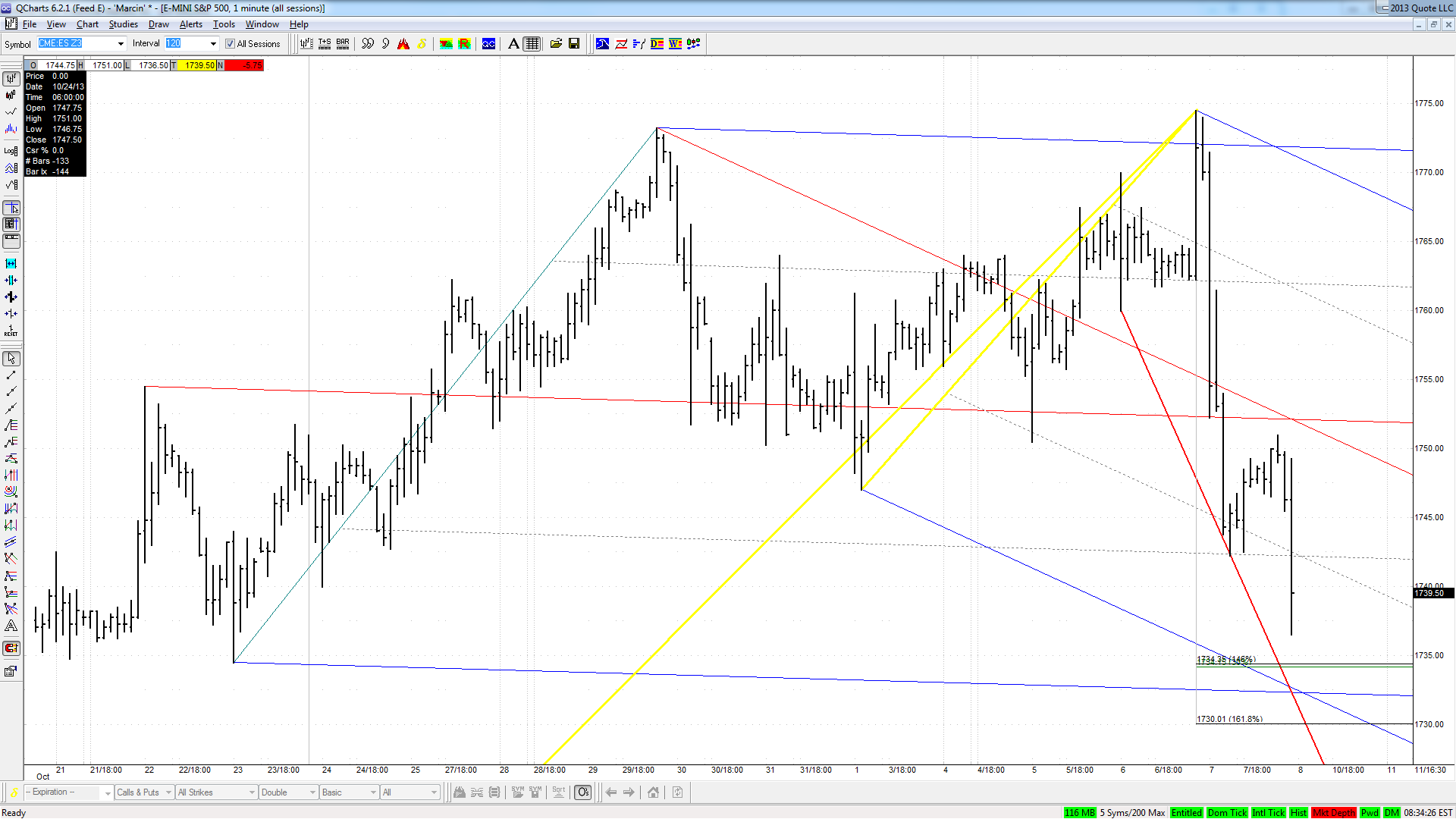
Task: Toggle the grid lines toolbar button
Action: [532, 44]
